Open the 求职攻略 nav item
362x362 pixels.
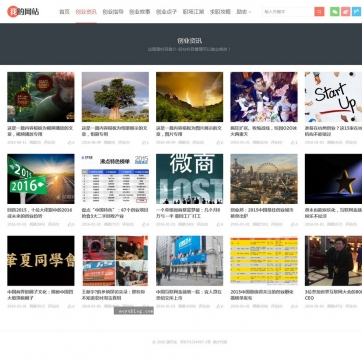pyautogui.click(x=220, y=12)
